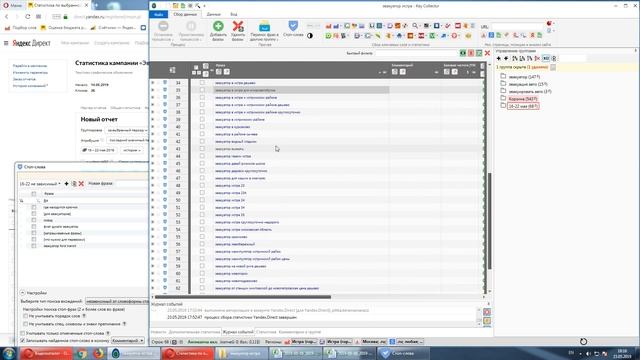Select the '16-22 мая' group in tree

click(x=523, y=106)
